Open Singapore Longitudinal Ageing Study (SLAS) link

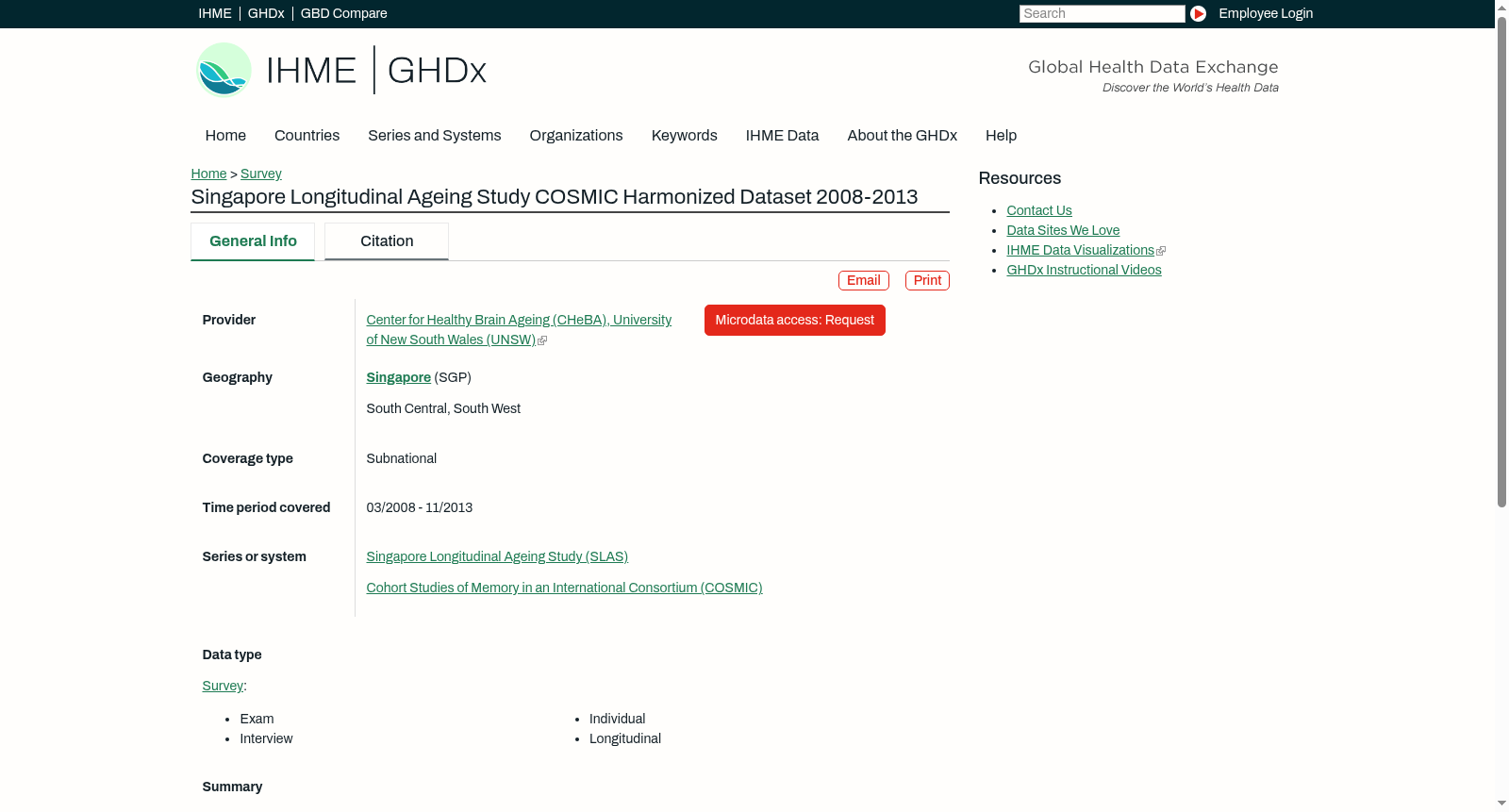click(x=497, y=556)
